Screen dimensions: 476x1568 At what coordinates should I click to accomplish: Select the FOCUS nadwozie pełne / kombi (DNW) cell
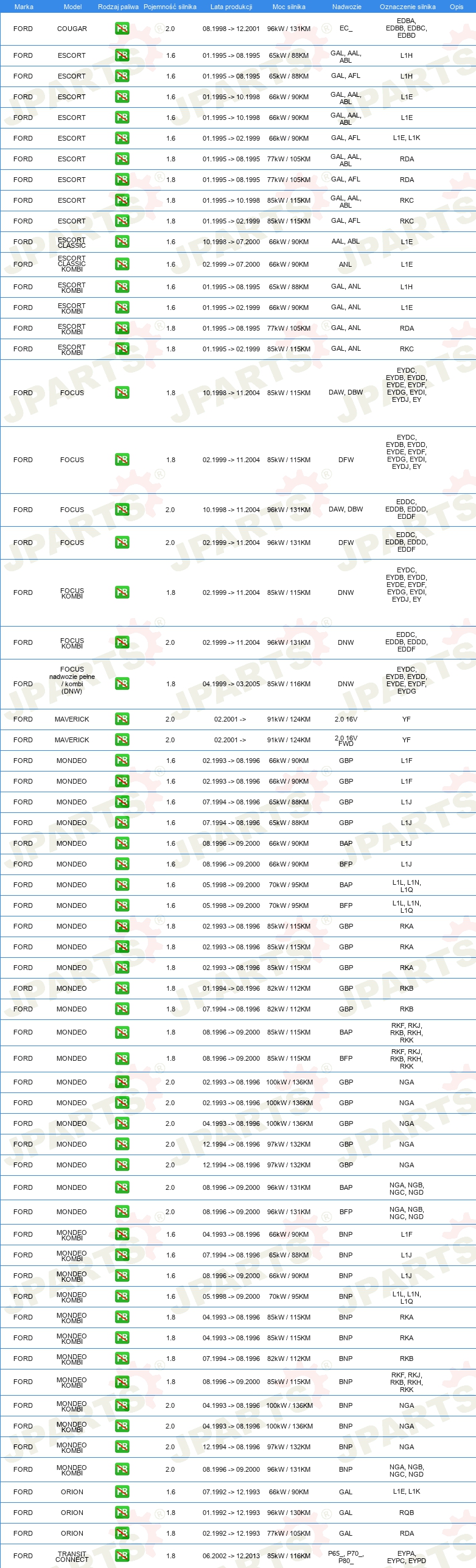72,680
